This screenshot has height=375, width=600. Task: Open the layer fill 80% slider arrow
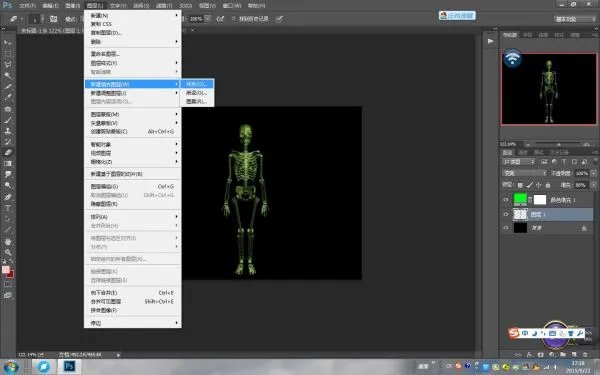pyautogui.click(x=593, y=185)
